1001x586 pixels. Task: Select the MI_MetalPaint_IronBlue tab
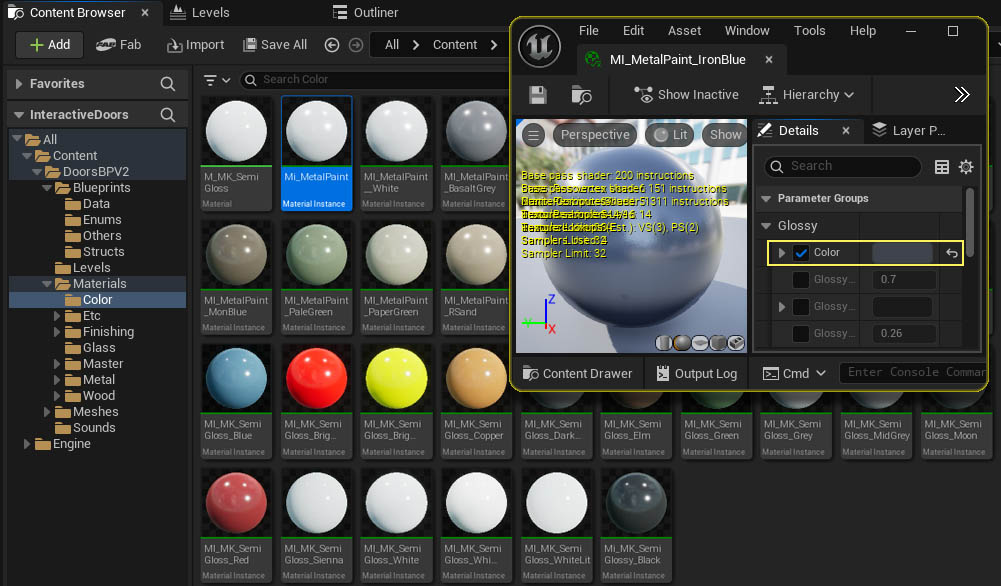pos(677,59)
